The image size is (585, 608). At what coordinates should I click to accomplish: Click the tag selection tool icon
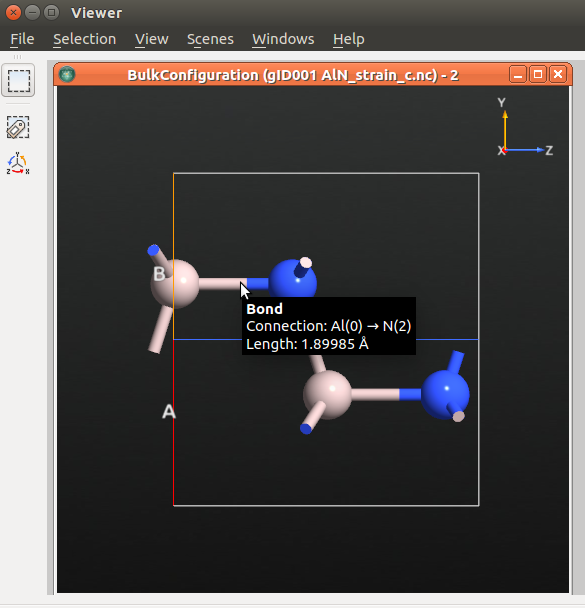coord(18,127)
